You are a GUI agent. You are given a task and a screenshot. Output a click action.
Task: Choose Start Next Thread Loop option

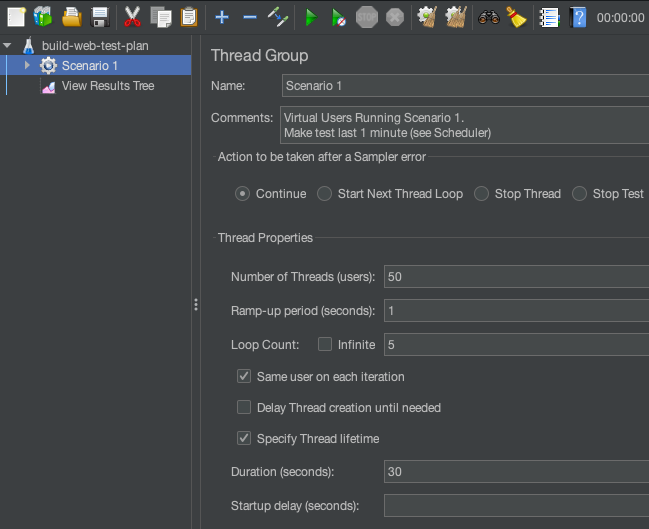[x=325, y=194]
